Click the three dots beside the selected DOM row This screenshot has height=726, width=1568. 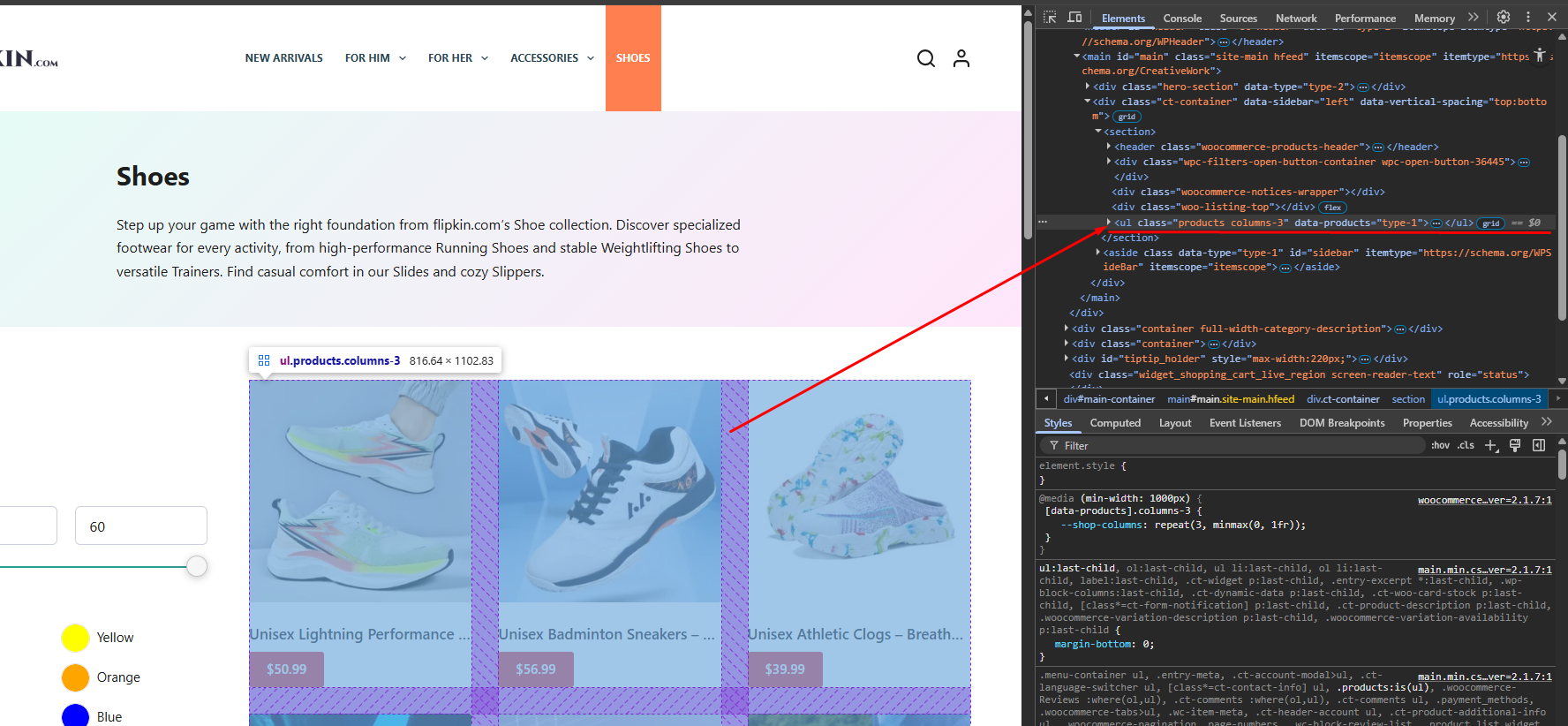[x=1043, y=223]
